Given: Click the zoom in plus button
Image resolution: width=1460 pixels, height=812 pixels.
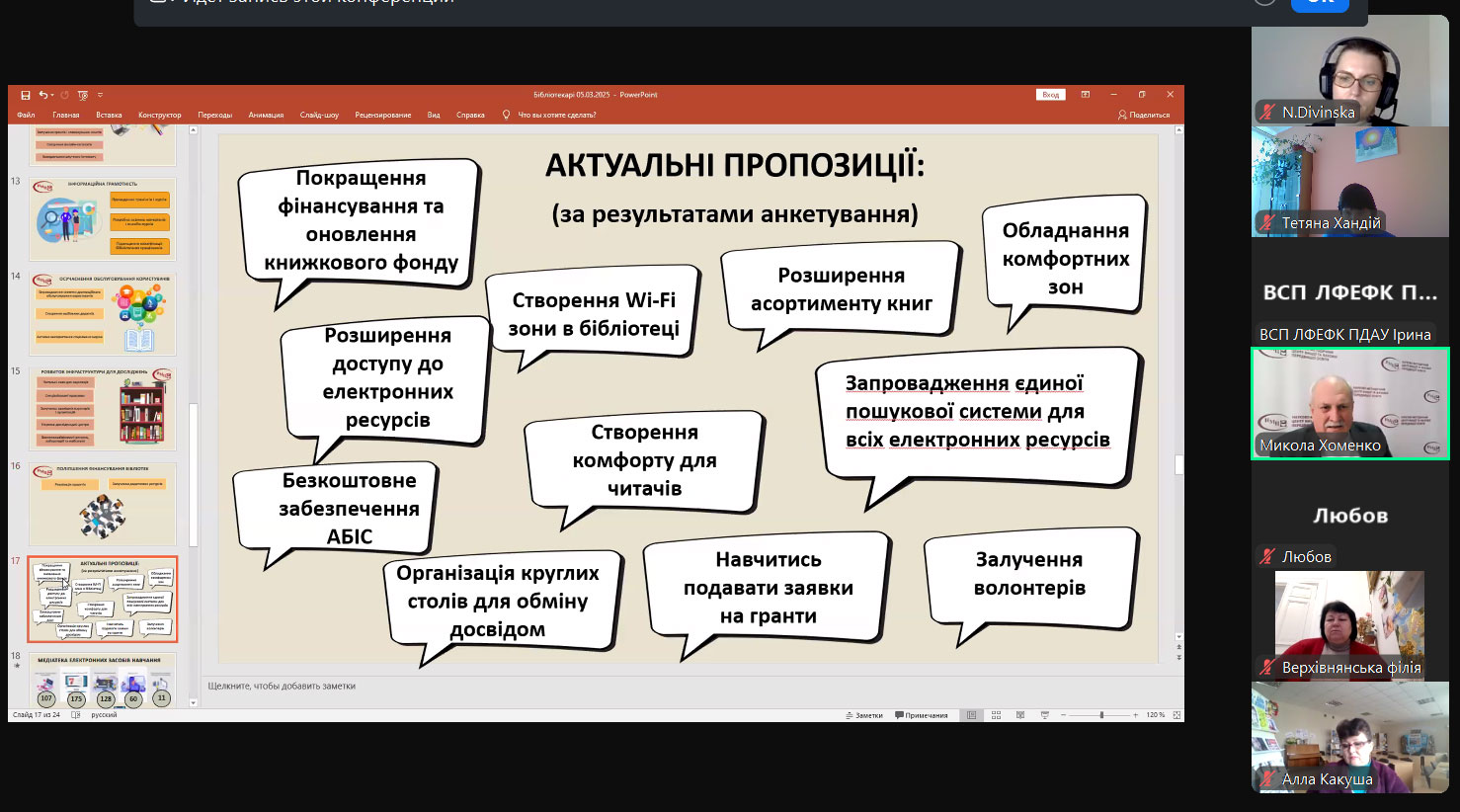Looking at the screenshot, I should click(x=1136, y=715).
